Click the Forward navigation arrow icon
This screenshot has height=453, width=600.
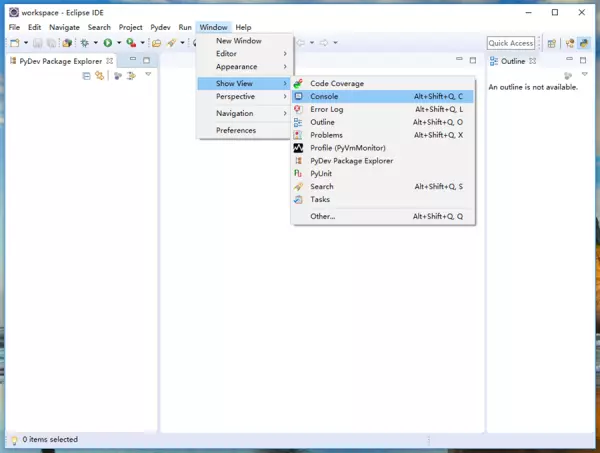pyautogui.click(x=324, y=43)
